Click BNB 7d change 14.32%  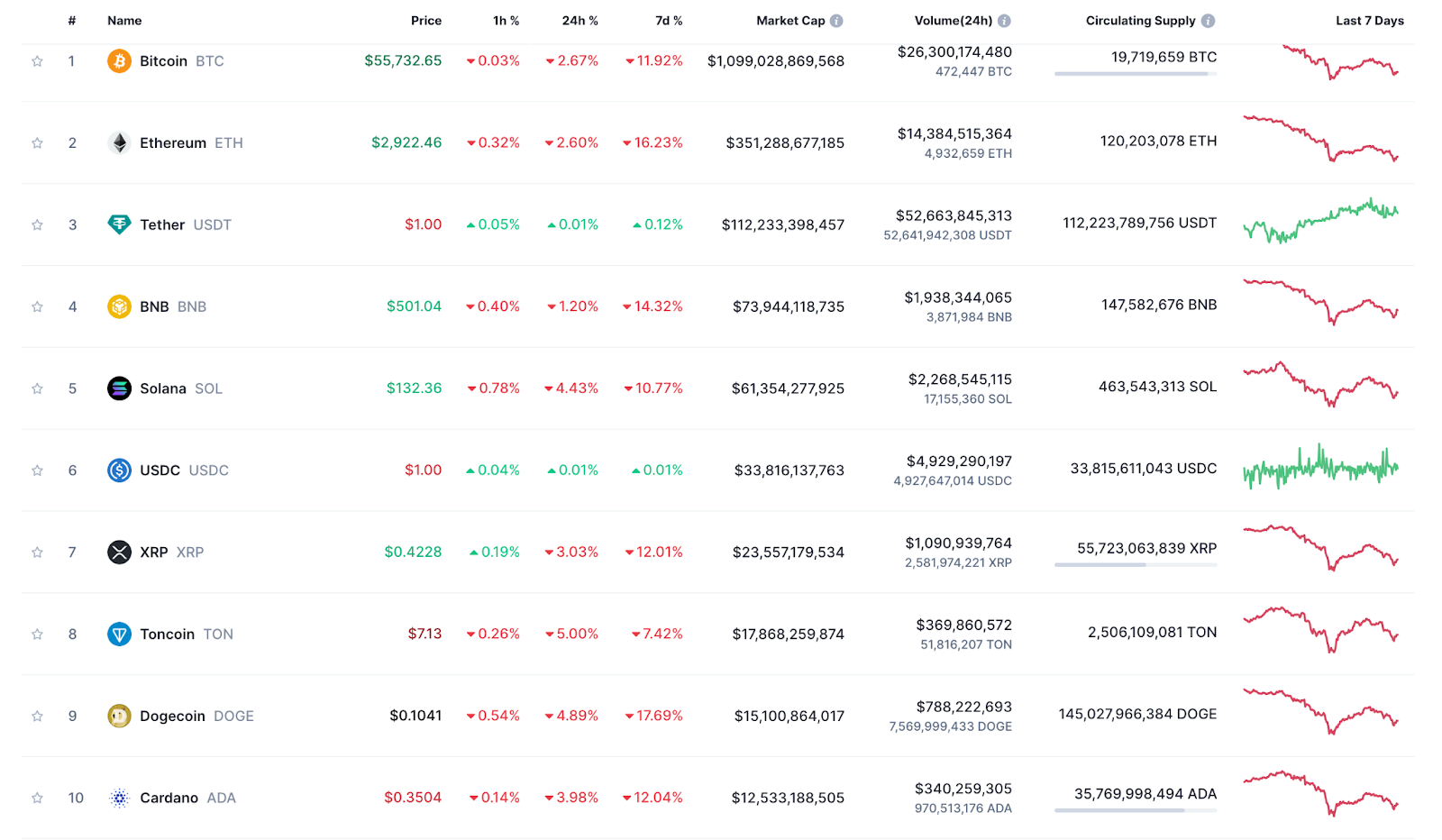pyautogui.click(x=653, y=306)
